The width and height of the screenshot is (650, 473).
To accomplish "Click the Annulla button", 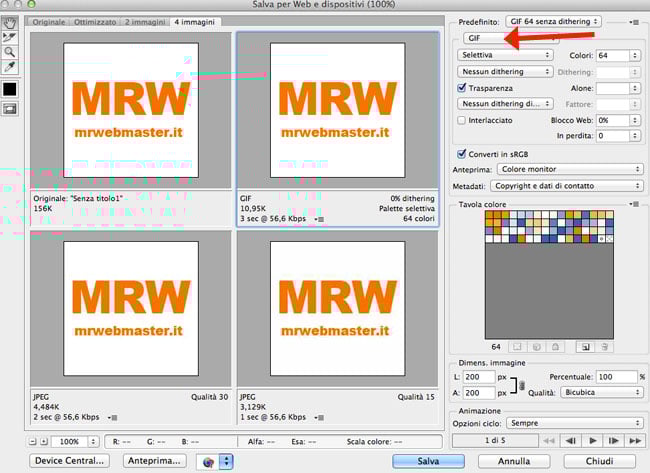I will click(x=515, y=461).
